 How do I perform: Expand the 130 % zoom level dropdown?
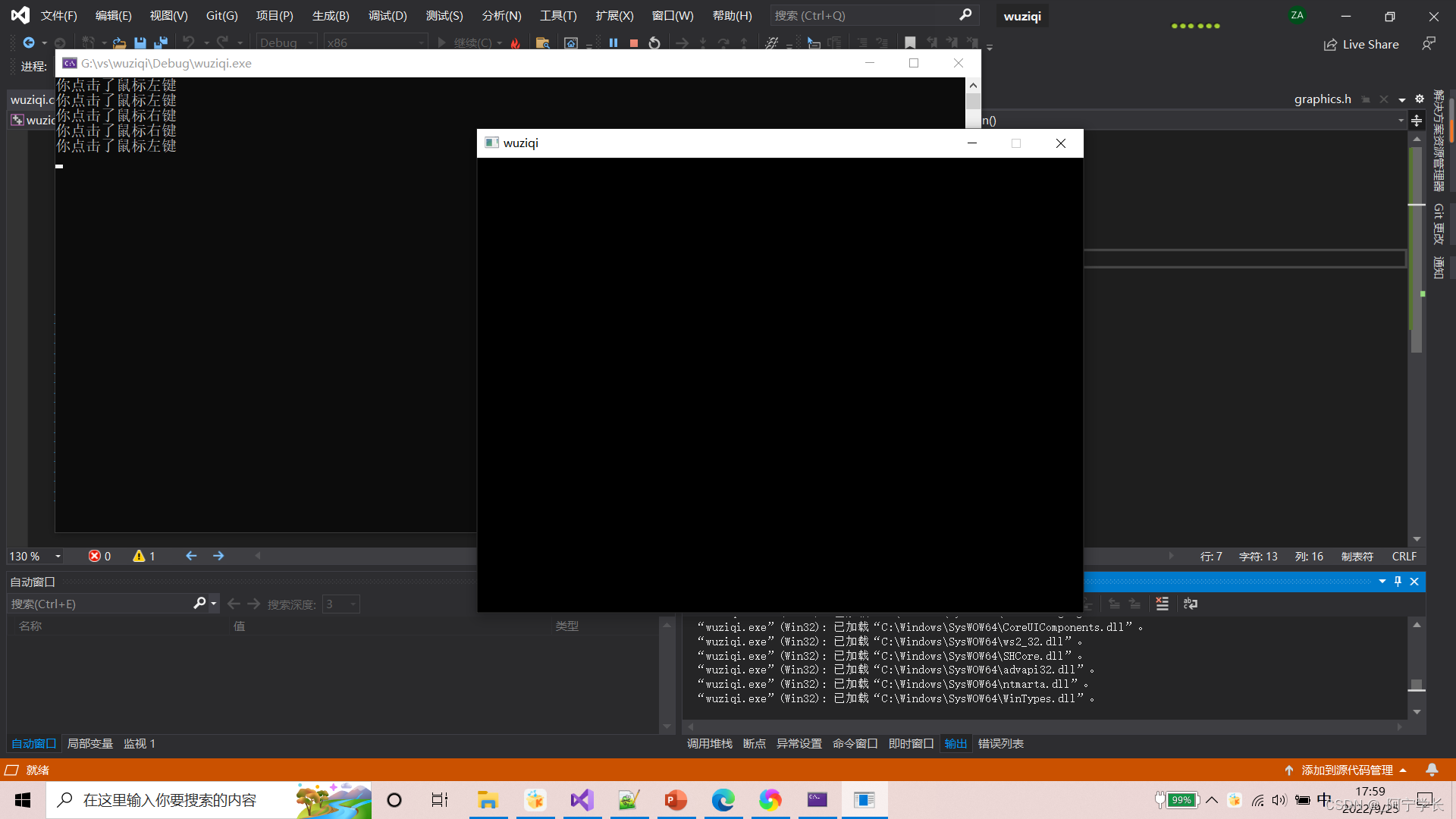[x=58, y=556]
